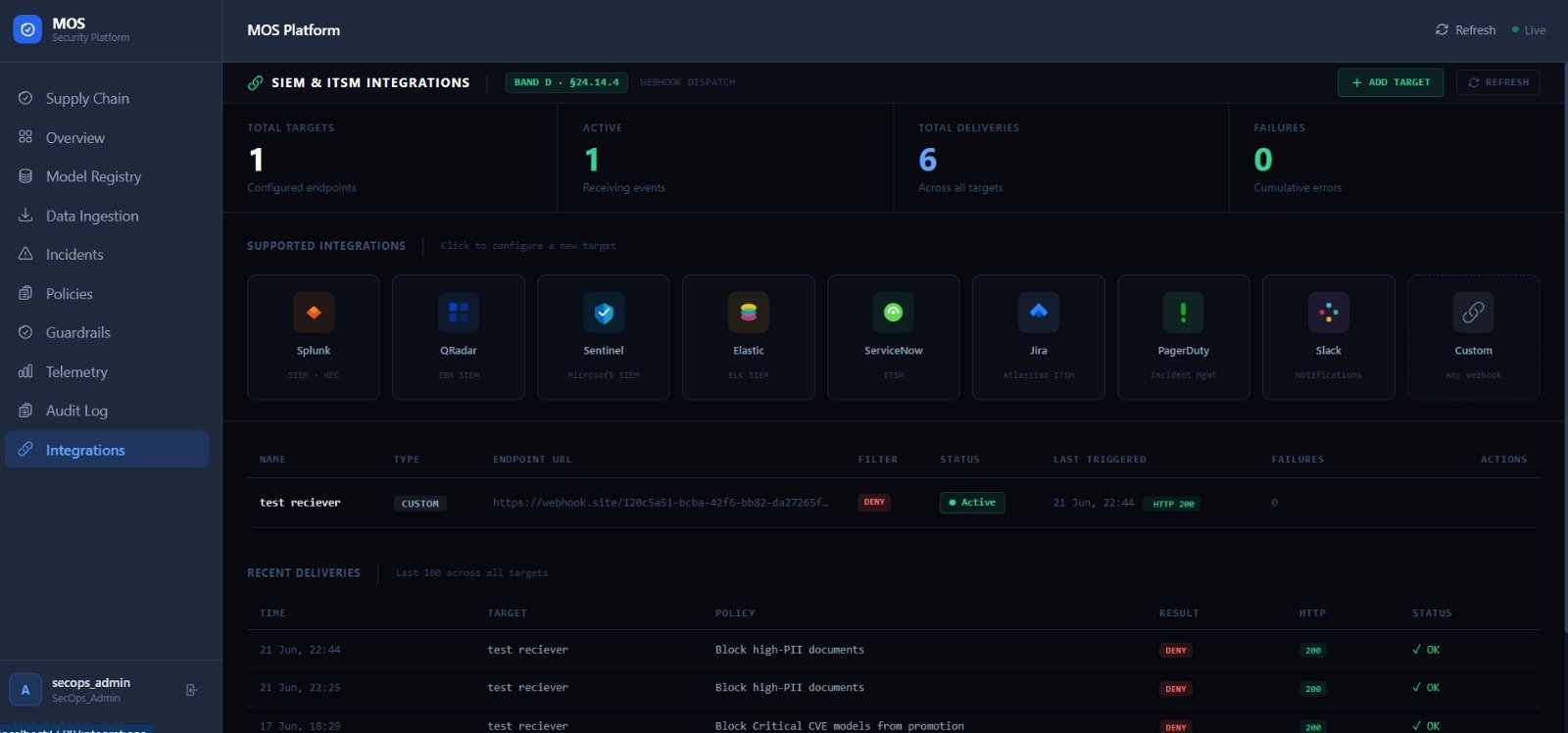Click the Incidents warning triangle icon

click(25, 254)
